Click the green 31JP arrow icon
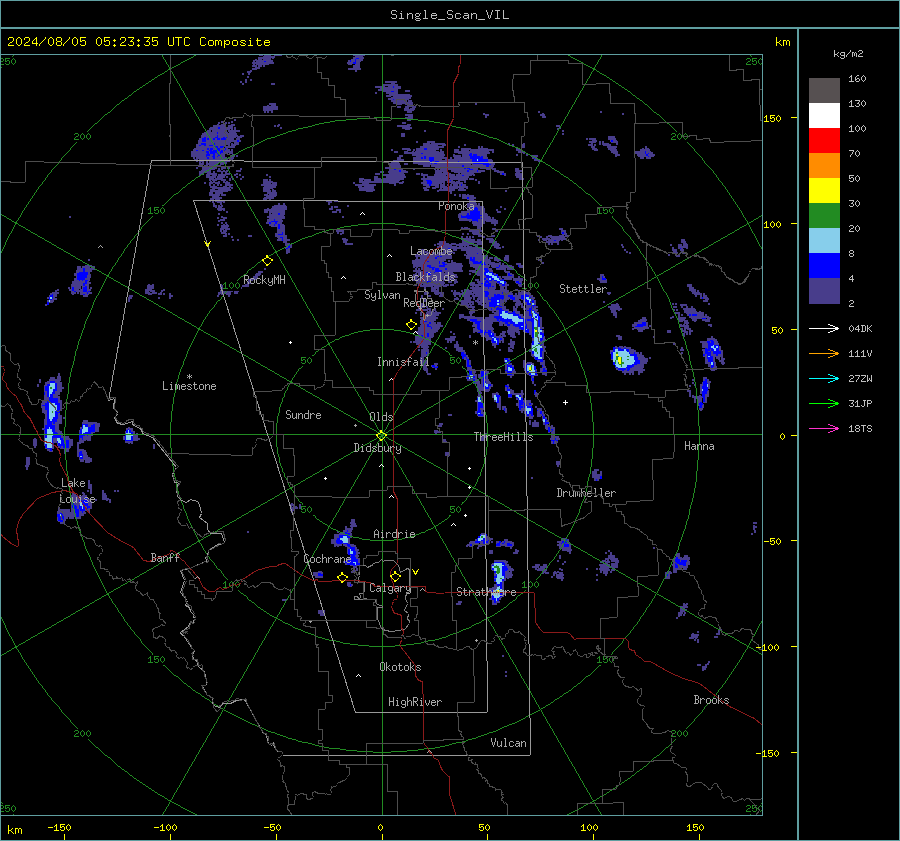Screen dimensions: 900x841 point(824,404)
